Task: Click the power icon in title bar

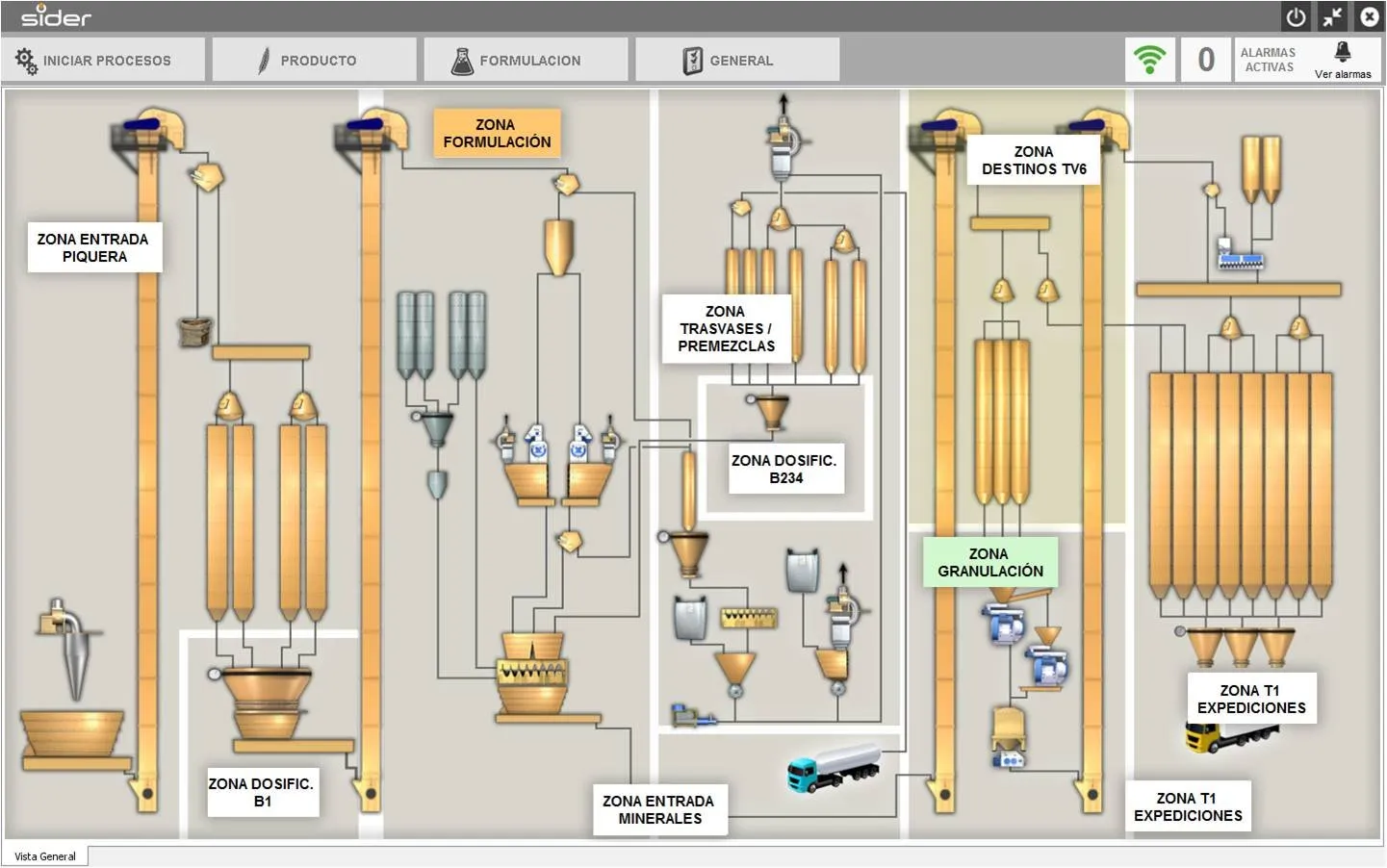Action: pyautogui.click(x=1297, y=16)
